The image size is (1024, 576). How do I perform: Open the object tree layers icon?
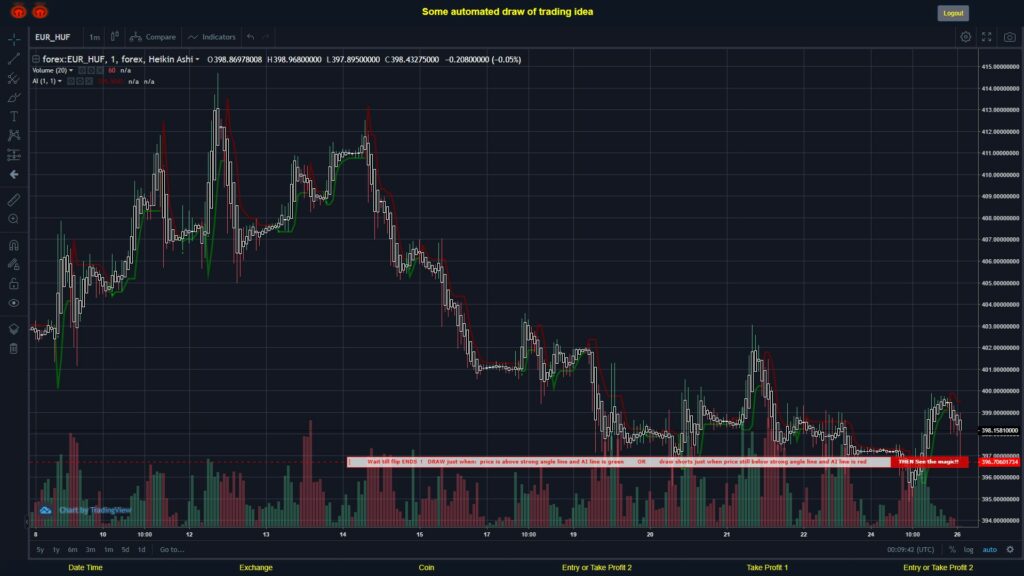point(14,329)
